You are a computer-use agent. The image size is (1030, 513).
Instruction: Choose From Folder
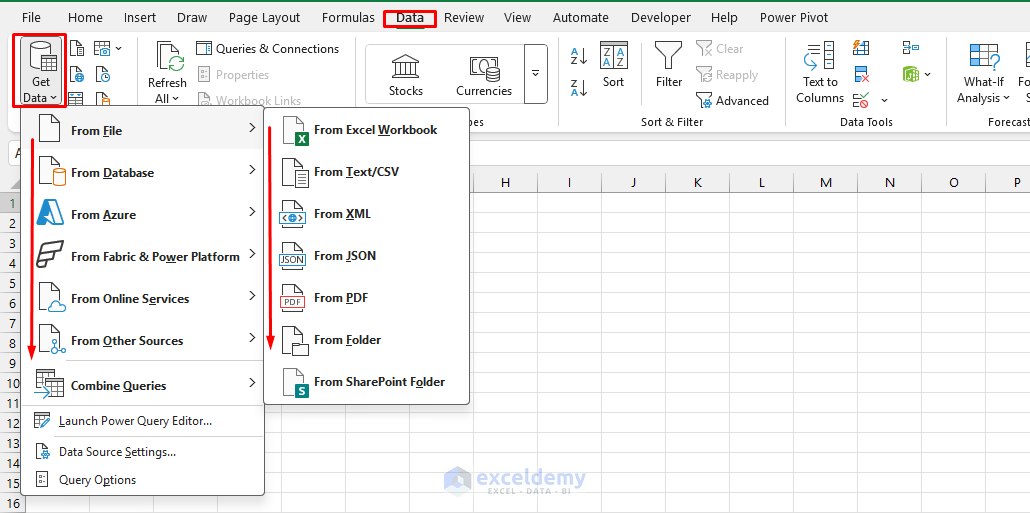coord(367,340)
